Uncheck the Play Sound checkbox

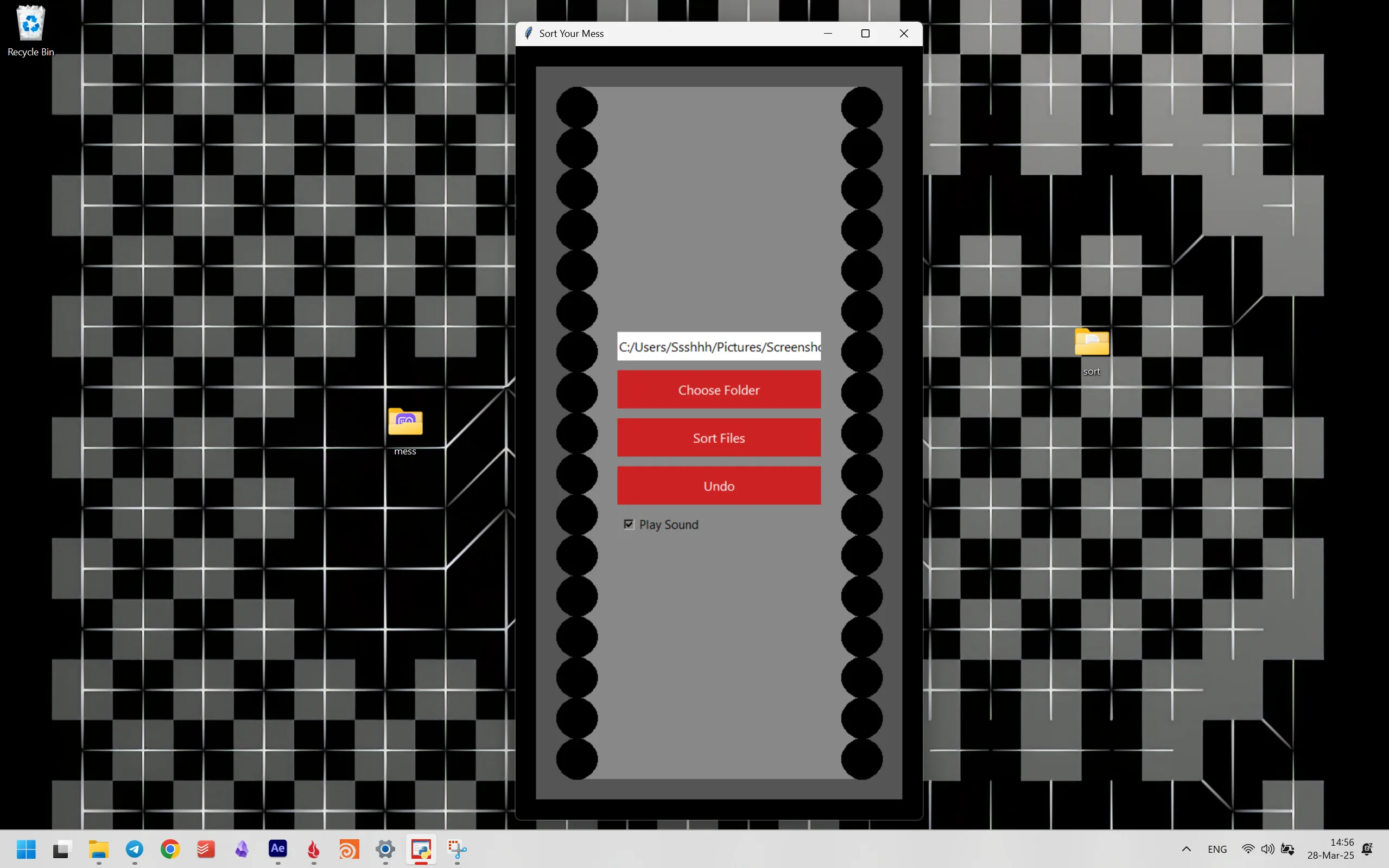(629, 524)
